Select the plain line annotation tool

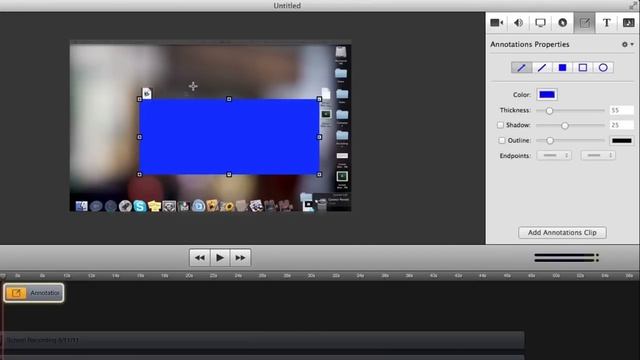[x=542, y=68]
